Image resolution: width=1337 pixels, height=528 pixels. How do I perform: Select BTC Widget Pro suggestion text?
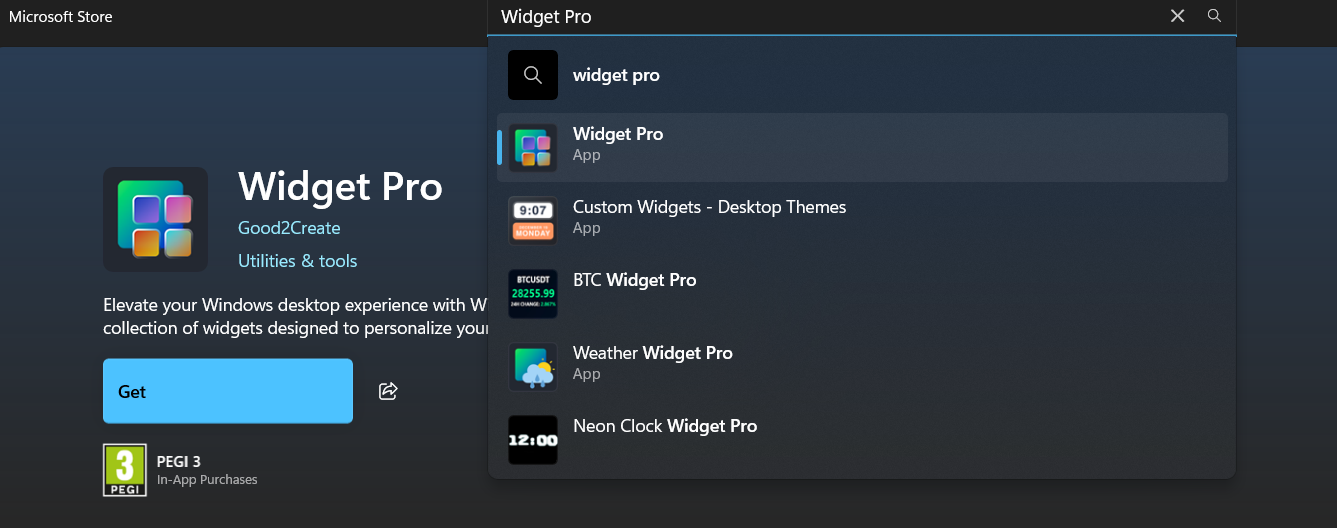(x=634, y=281)
